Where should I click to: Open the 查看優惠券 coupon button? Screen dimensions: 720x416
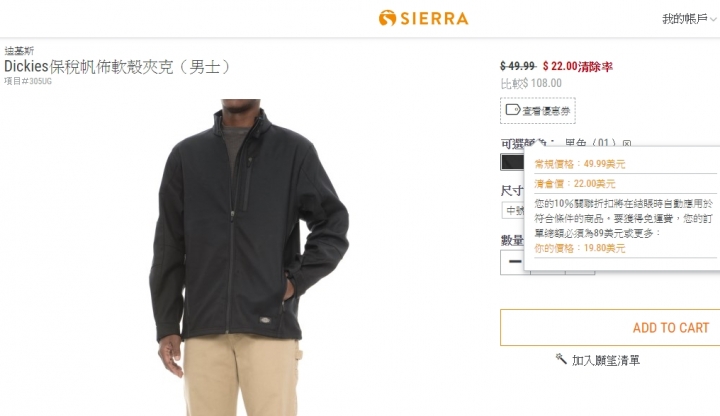point(538,111)
